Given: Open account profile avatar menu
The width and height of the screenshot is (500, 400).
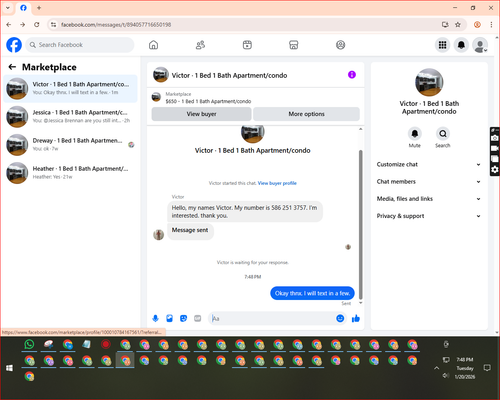Looking at the screenshot, I should click(x=480, y=45).
